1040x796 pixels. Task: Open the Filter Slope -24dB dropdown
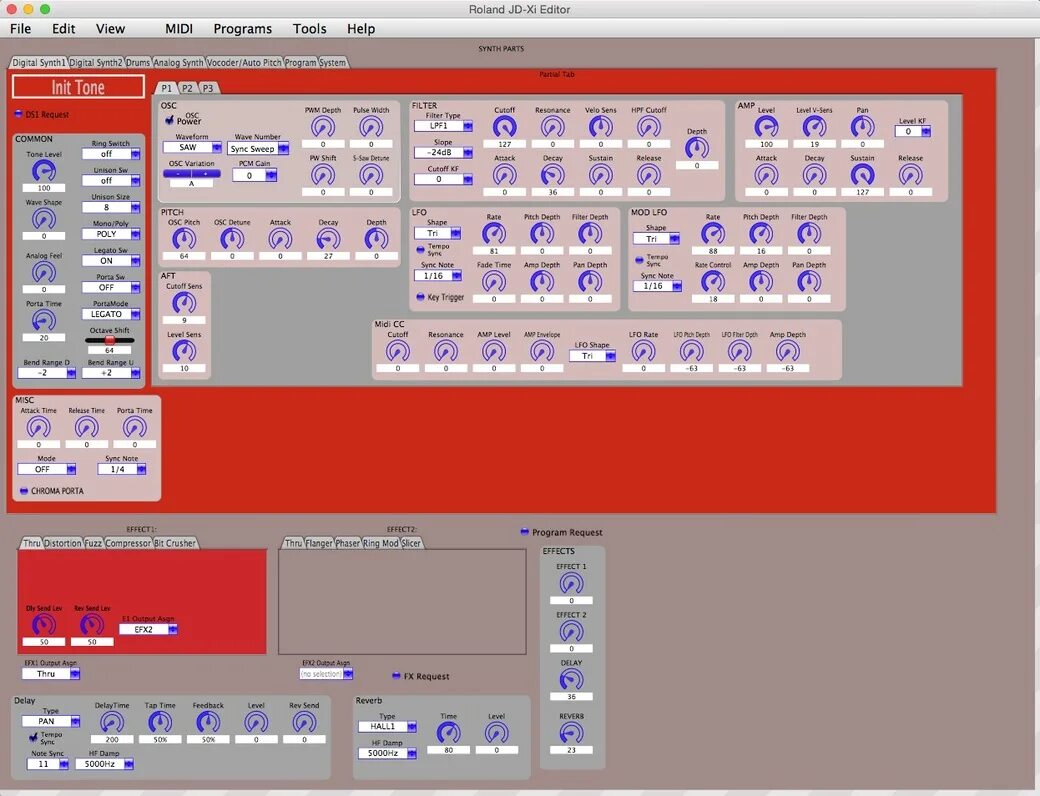pyautogui.click(x=443, y=153)
